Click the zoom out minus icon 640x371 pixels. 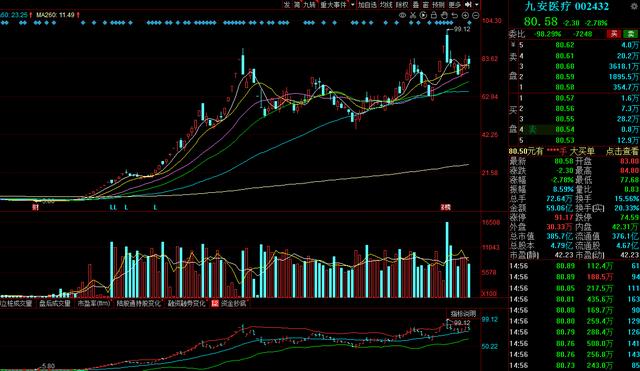(476, 16)
